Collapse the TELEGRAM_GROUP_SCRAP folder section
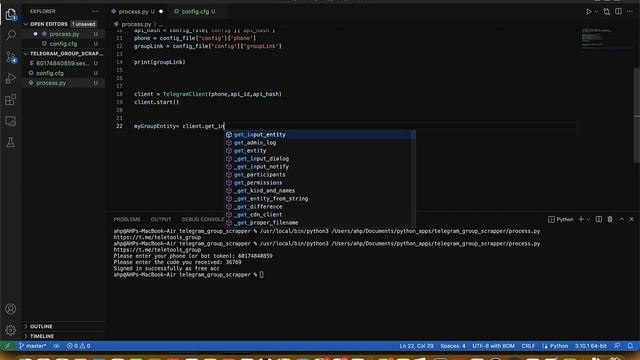The height and width of the screenshot is (360, 640). pyautogui.click(x=63, y=53)
